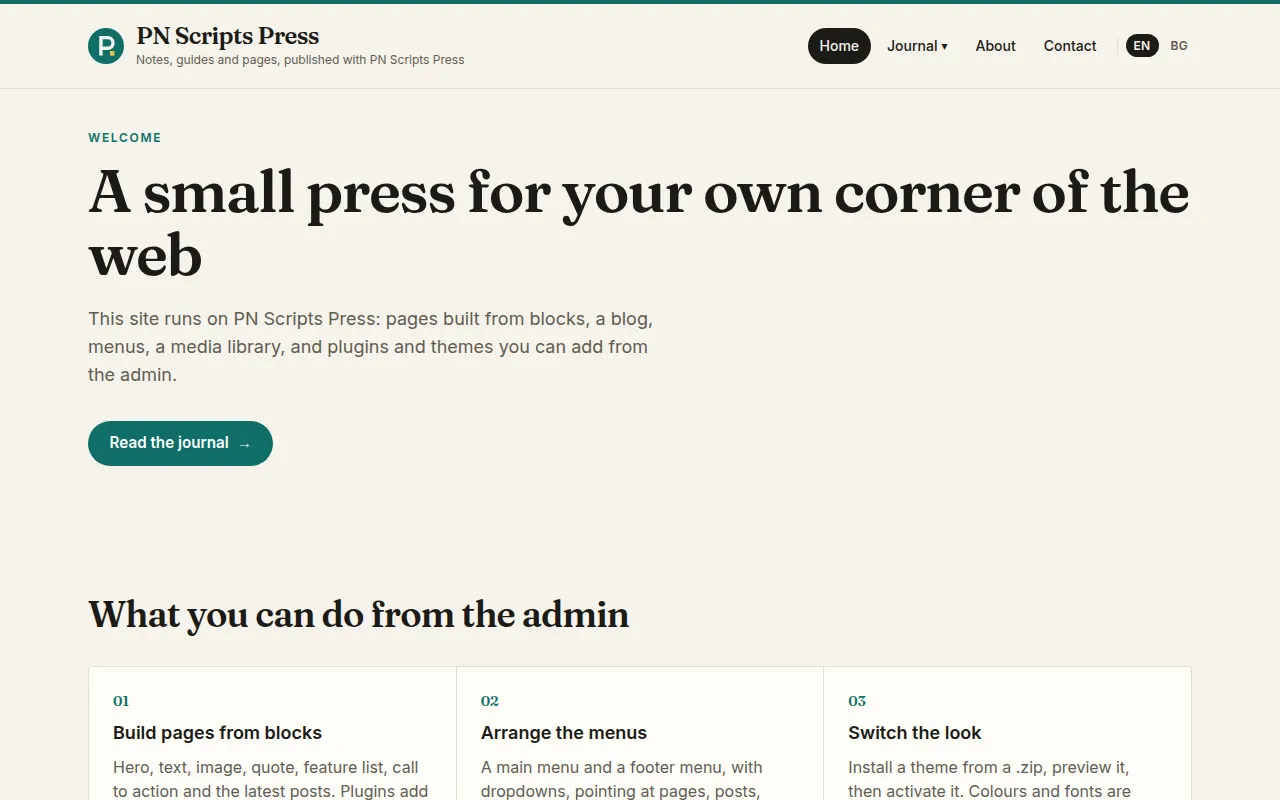Open the Contact page

[x=1070, y=46]
